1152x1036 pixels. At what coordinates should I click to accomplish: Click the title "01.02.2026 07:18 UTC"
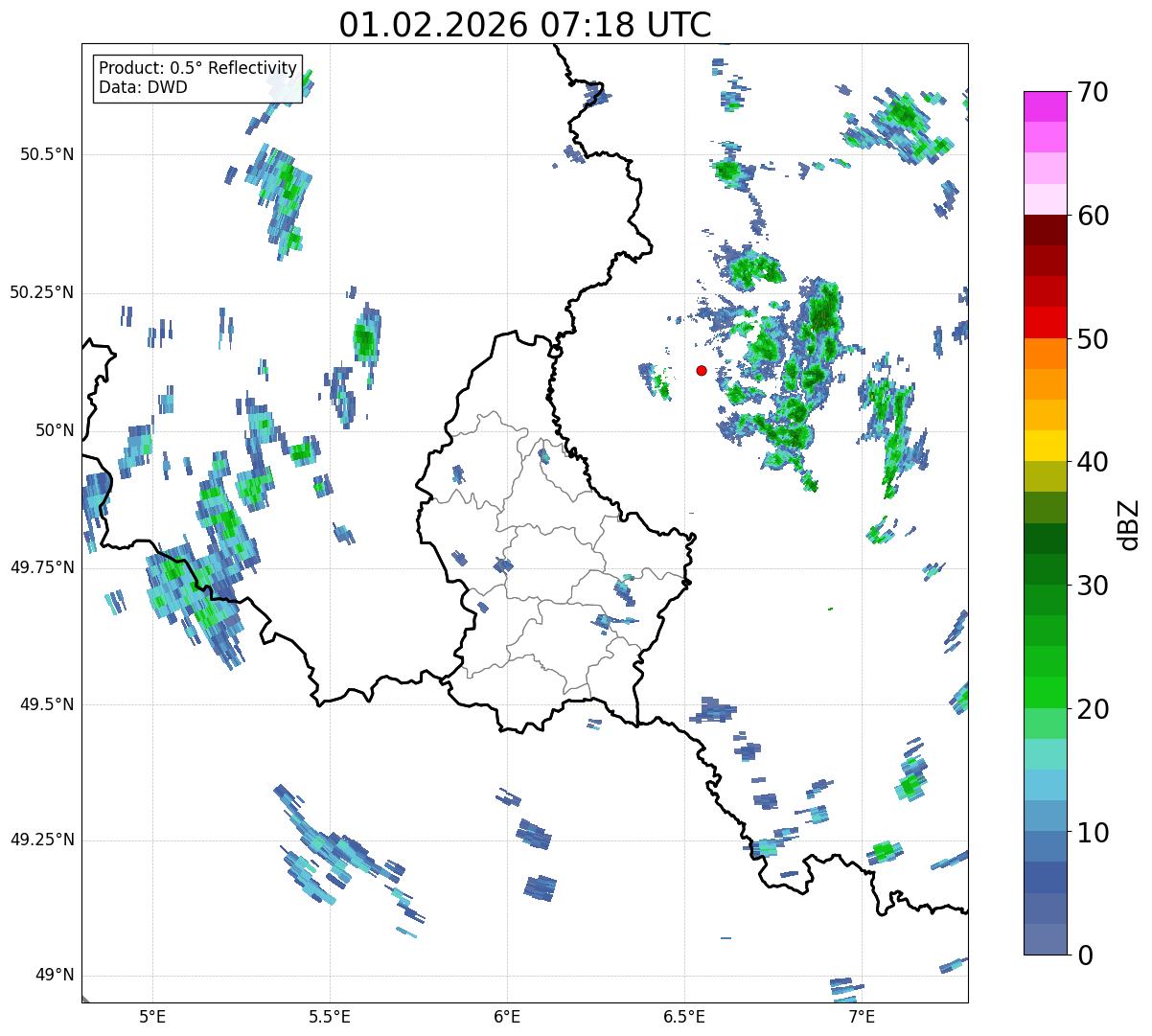(525, 24)
